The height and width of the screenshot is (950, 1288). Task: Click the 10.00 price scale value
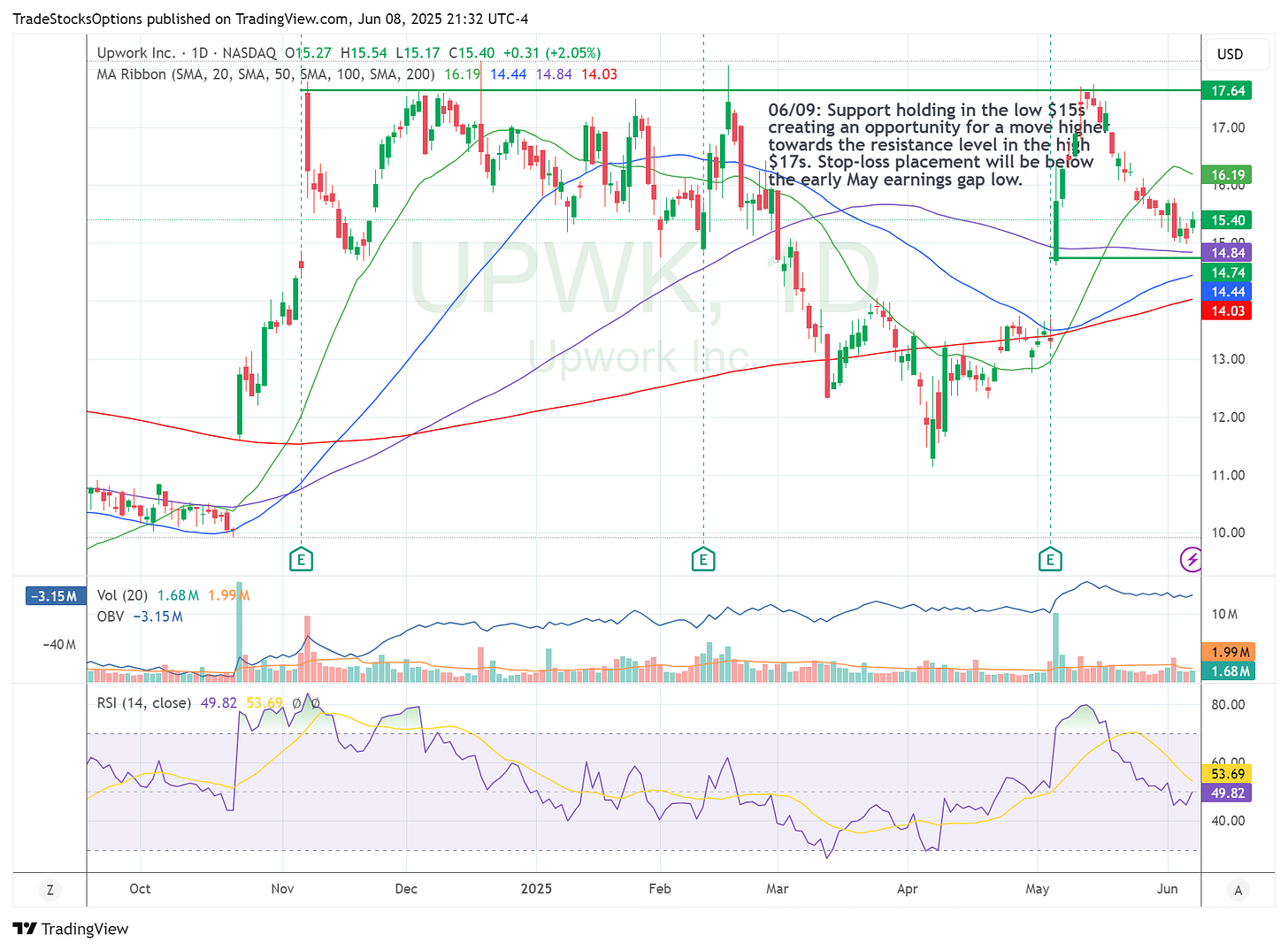(1228, 532)
